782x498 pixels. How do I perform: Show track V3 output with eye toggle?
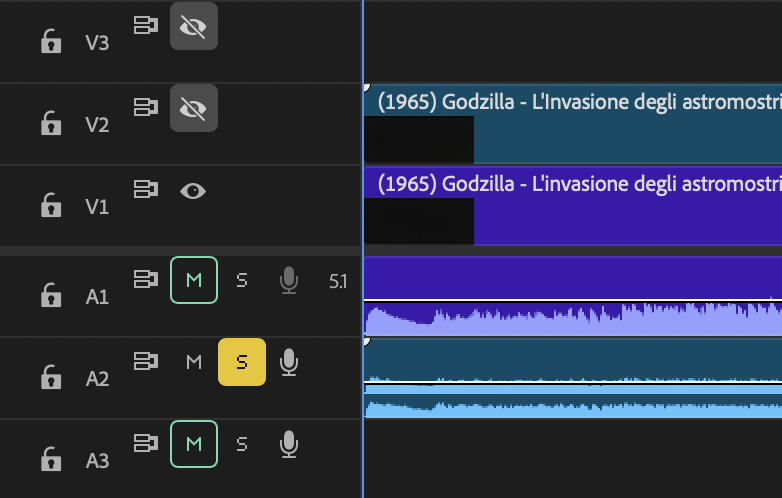pos(193,27)
